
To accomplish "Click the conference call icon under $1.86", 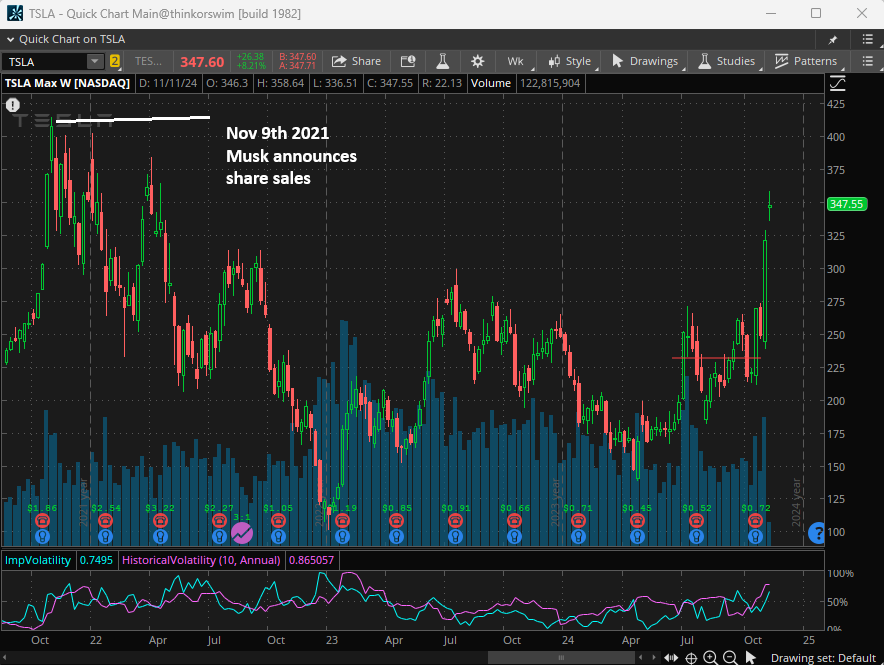I will point(42,521).
